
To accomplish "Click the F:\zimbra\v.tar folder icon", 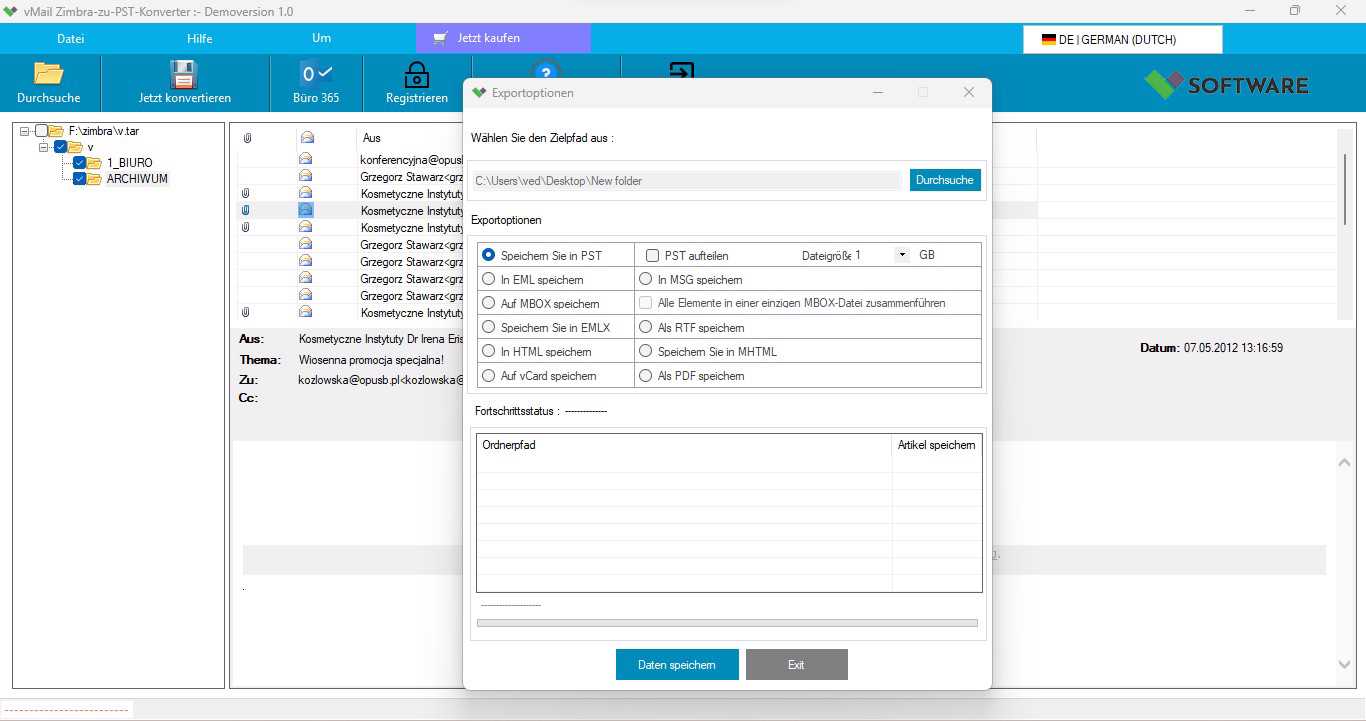I will [x=56, y=130].
